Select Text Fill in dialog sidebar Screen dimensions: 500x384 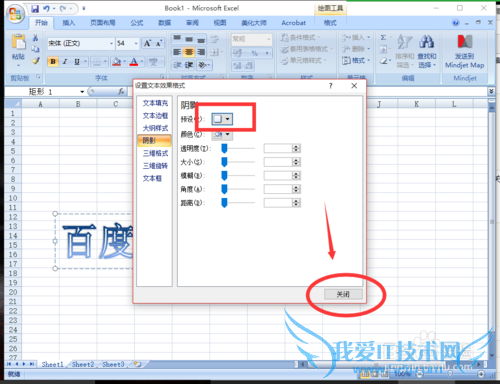[155, 103]
